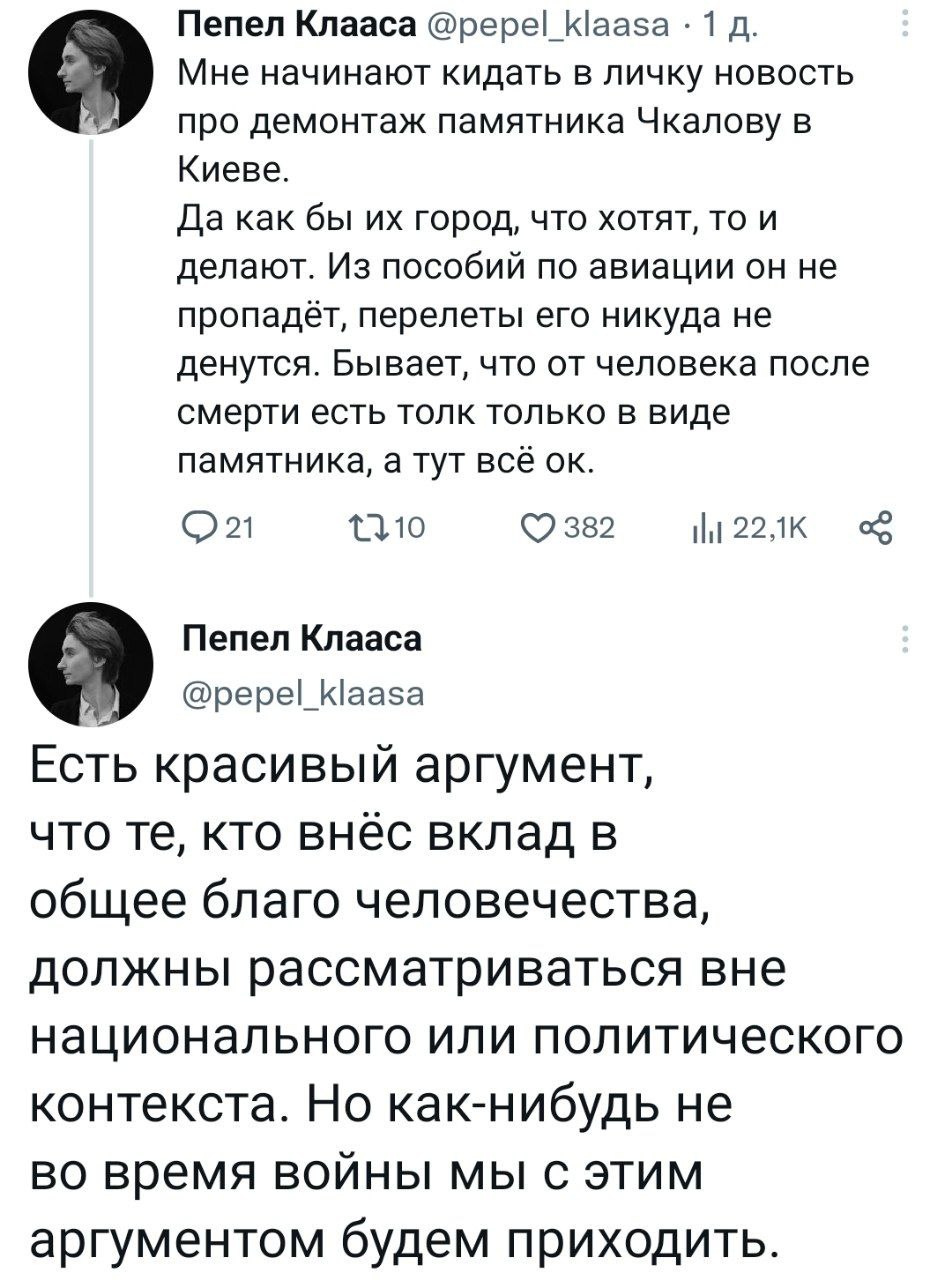Open profile picture on the second tweet
Screen dimensions: 952x1280
click(93, 664)
